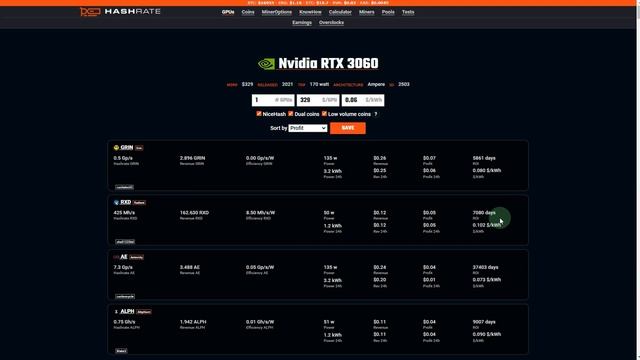Screen dimensions: 640x360
Task: Click the algorithm tag next to ALPH
Action: tap(144, 312)
